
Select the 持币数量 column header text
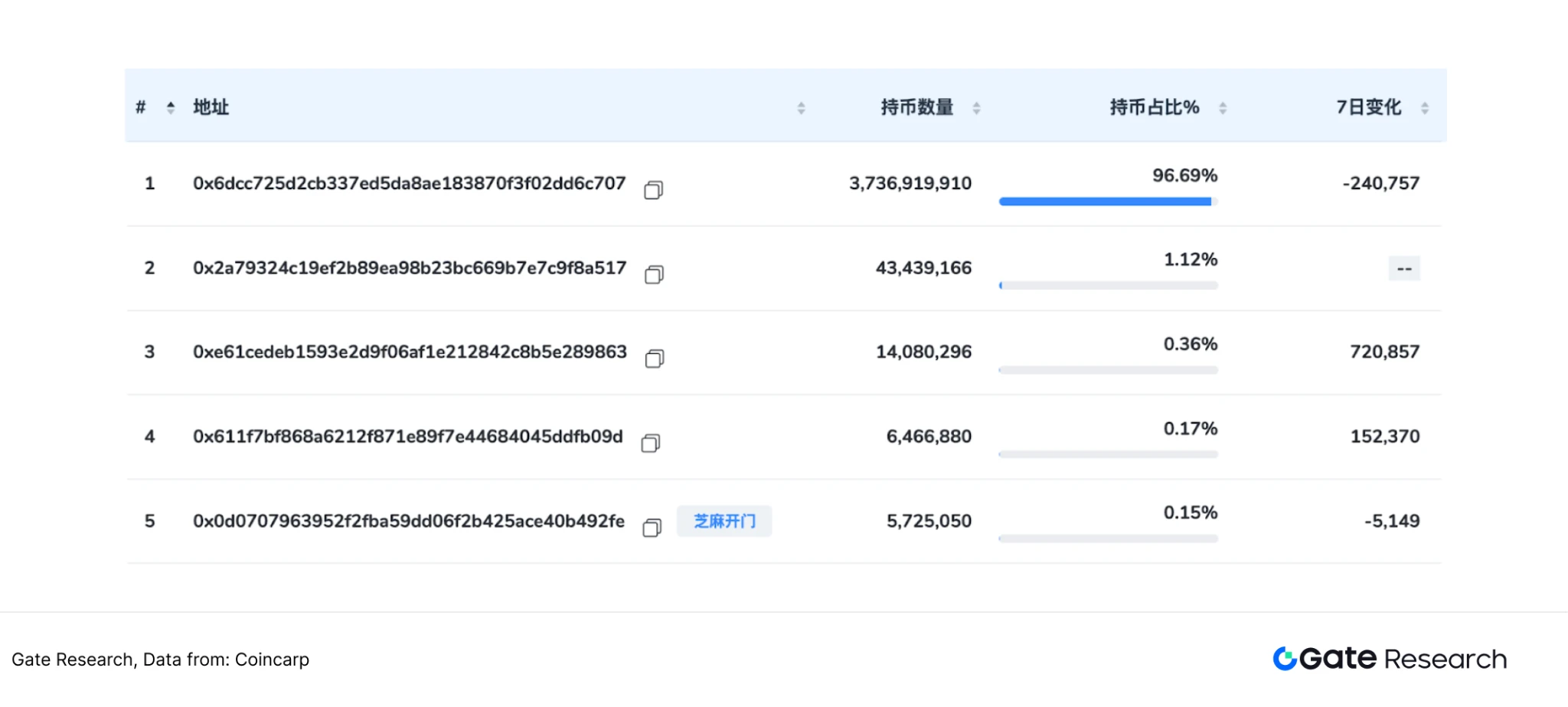coord(916,107)
